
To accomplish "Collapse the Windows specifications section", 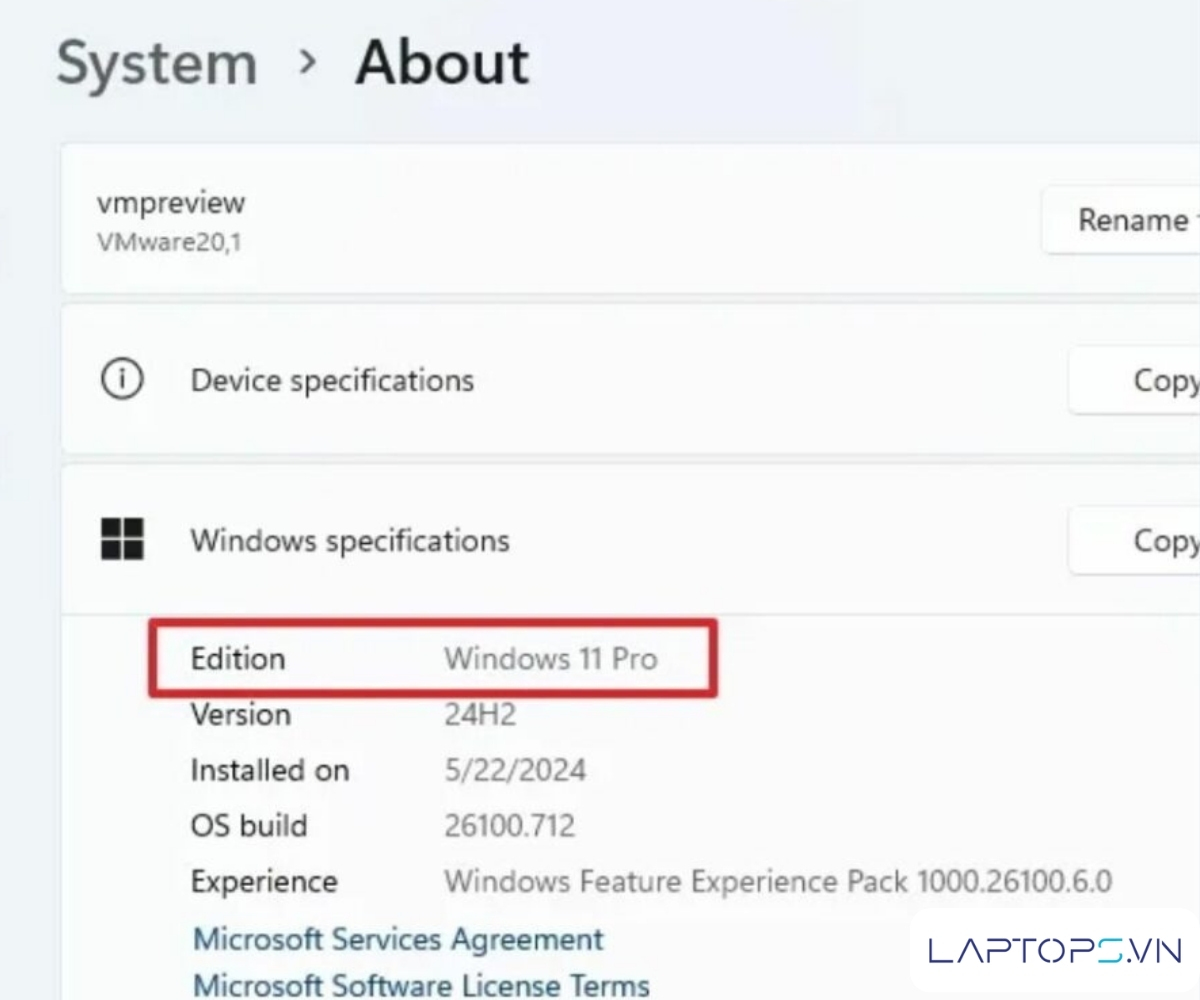I will click(x=350, y=541).
